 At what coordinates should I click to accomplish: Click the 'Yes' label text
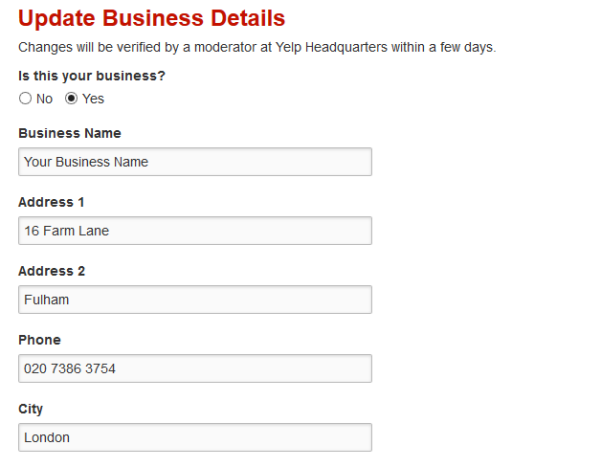coord(93,99)
